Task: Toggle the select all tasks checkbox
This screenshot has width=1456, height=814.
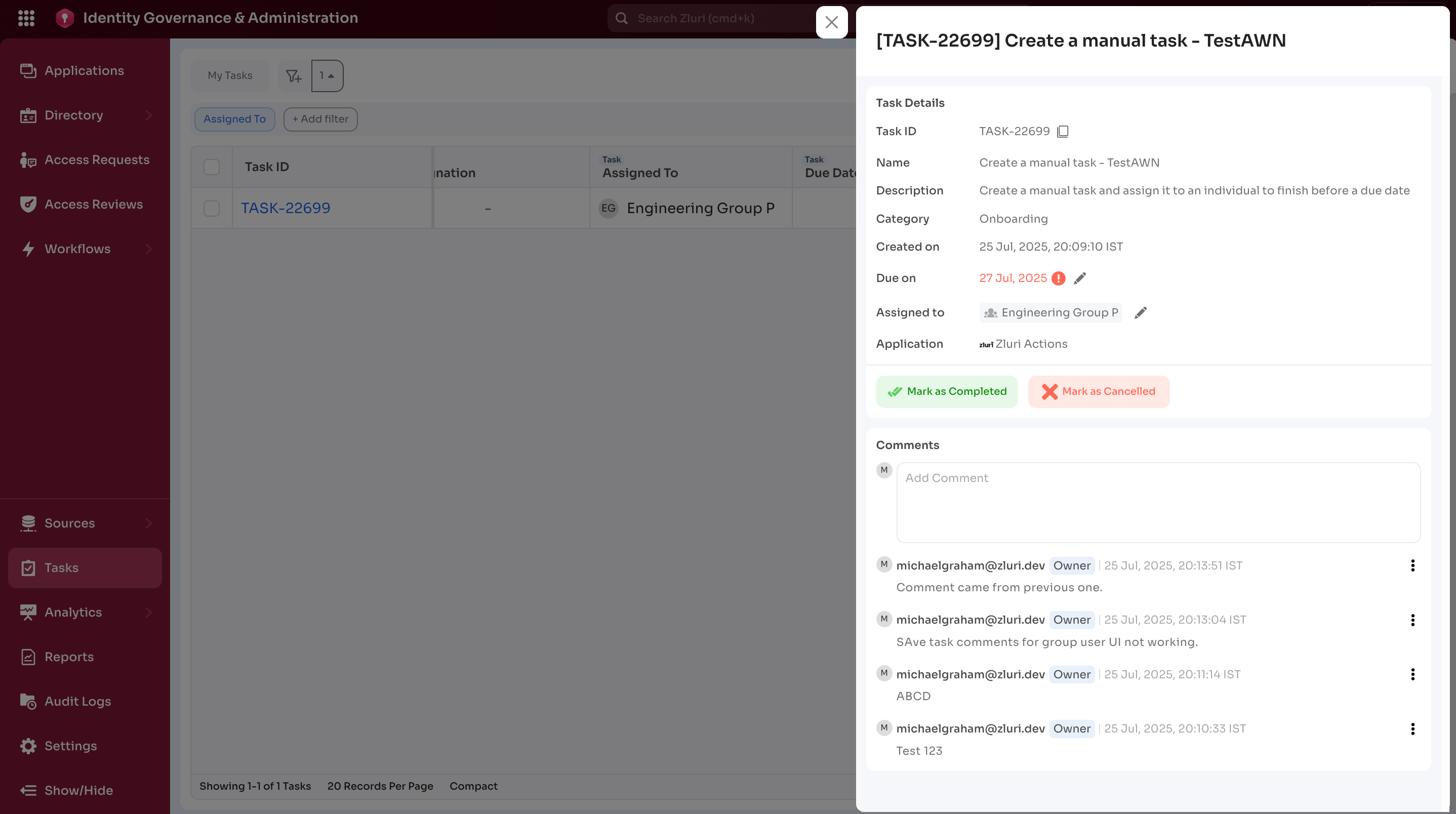Action: 212,168
